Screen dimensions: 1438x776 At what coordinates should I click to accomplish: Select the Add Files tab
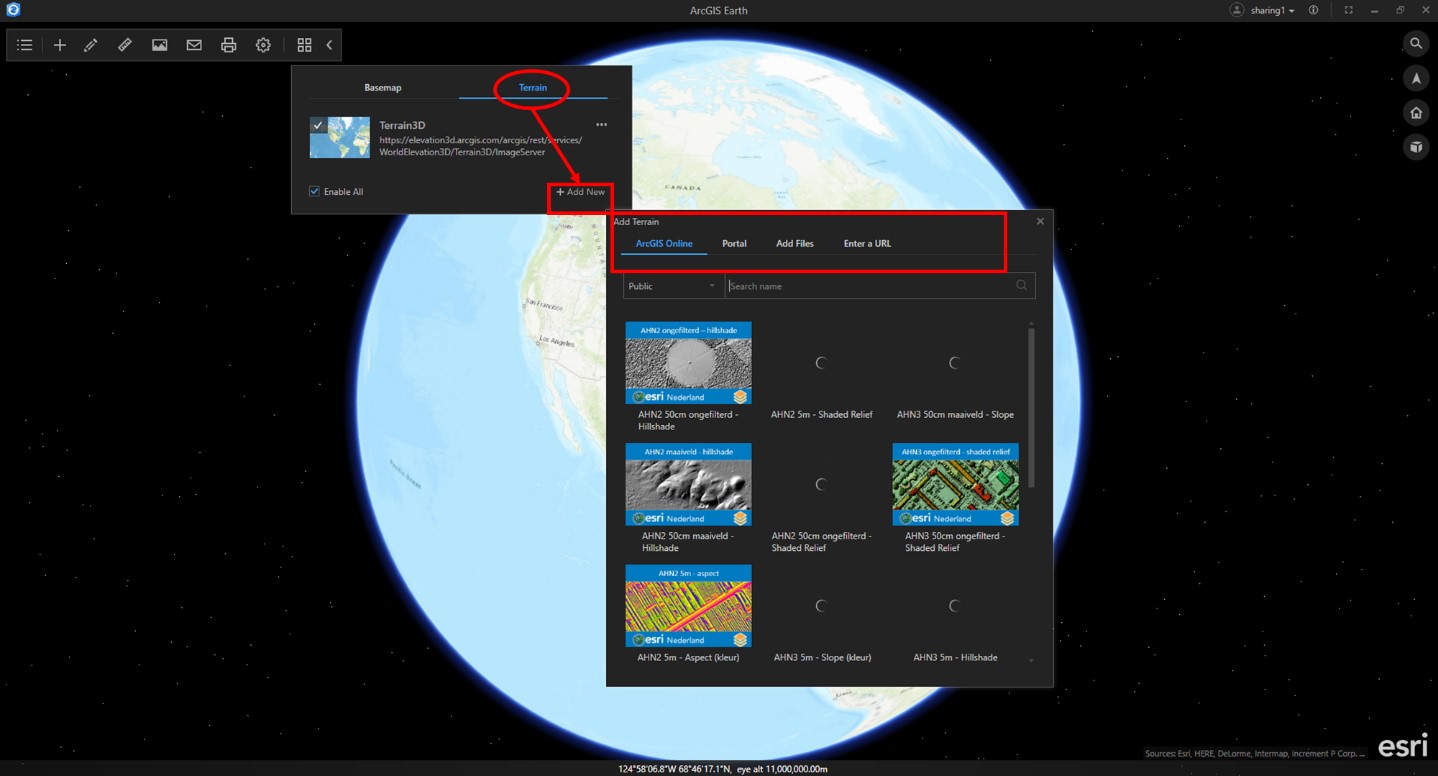tap(795, 244)
